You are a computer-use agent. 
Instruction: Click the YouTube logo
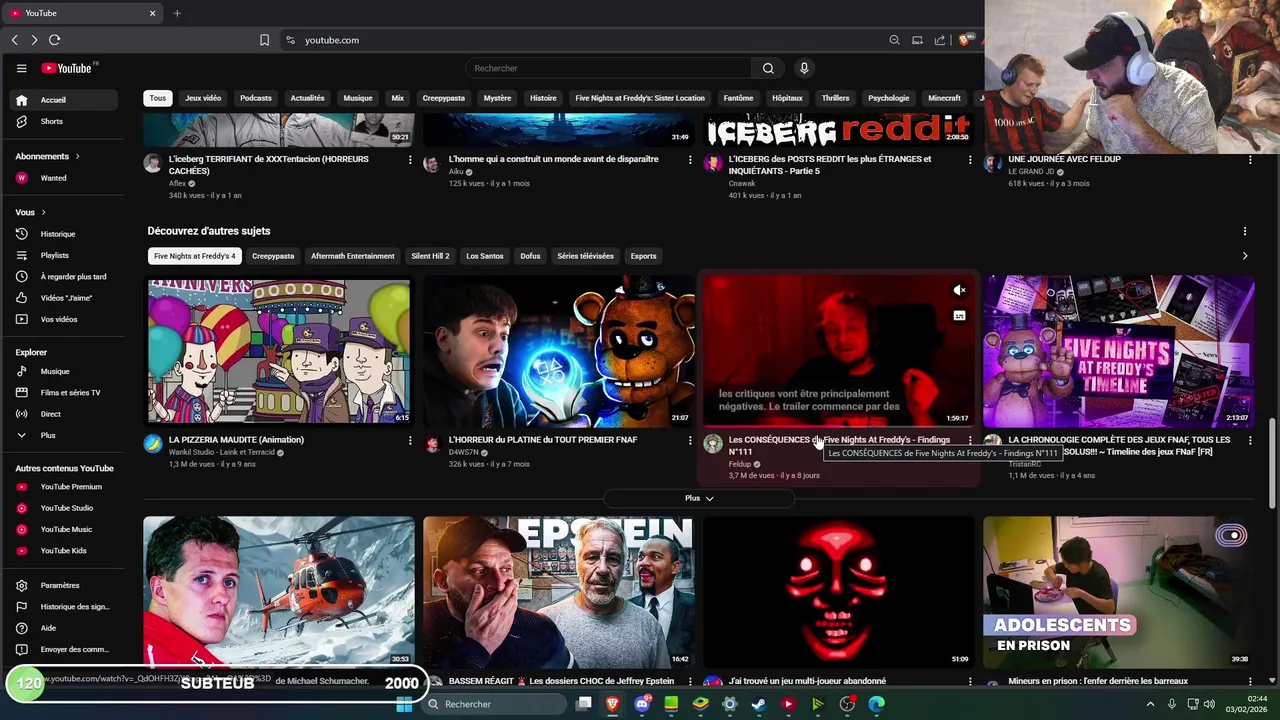click(x=67, y=68)
